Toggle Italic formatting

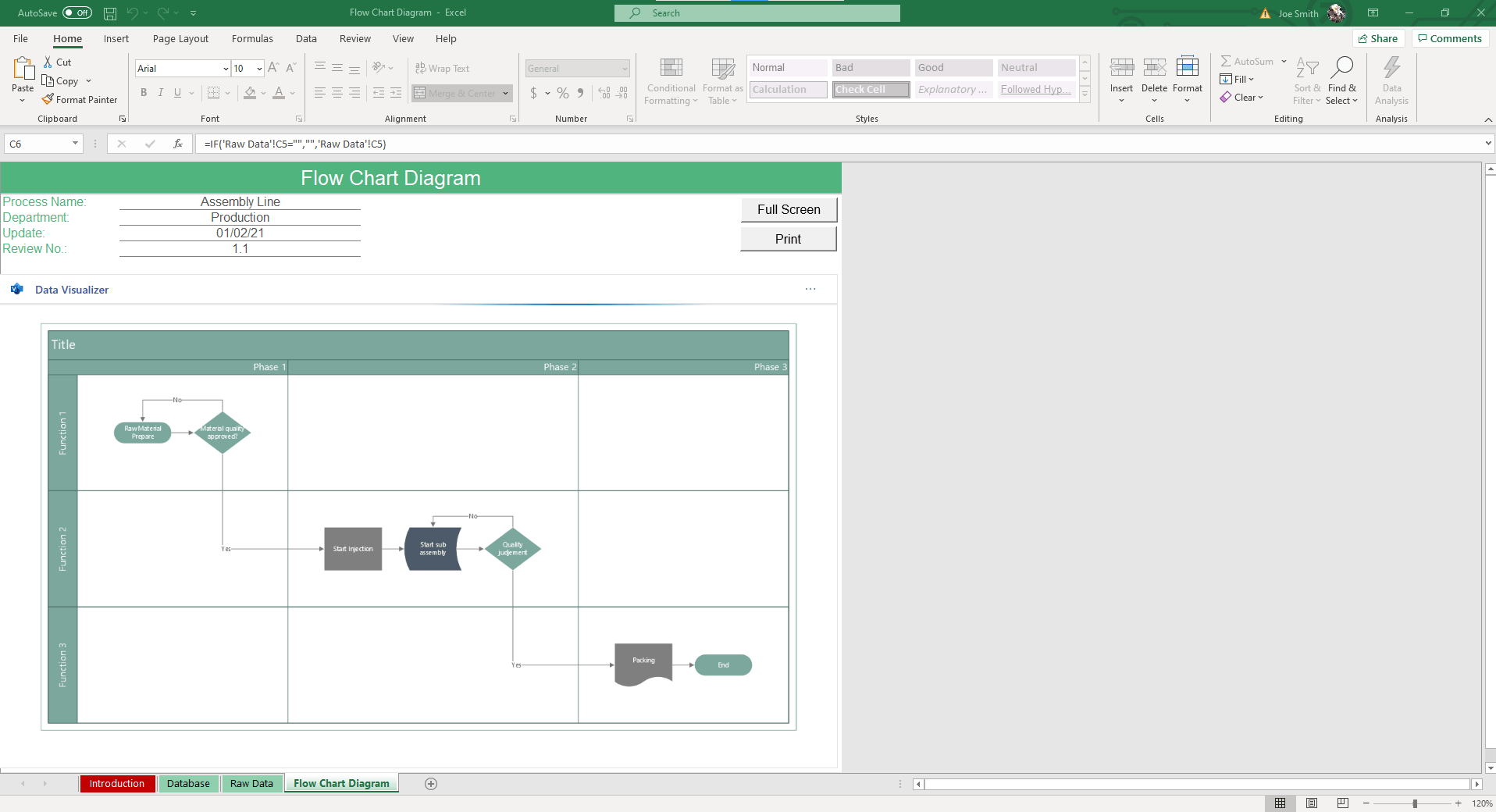pyautogui.click(x=161, y=93)
